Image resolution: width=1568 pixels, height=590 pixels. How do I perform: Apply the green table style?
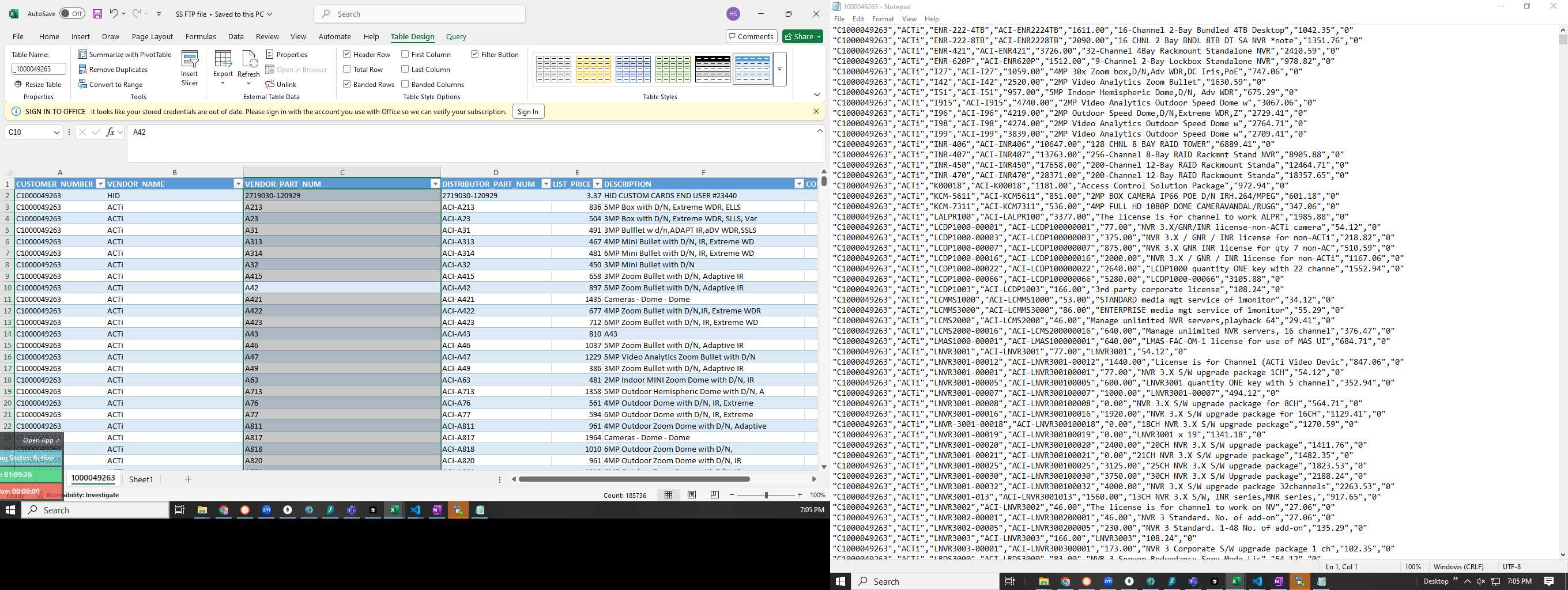(673, 69)
